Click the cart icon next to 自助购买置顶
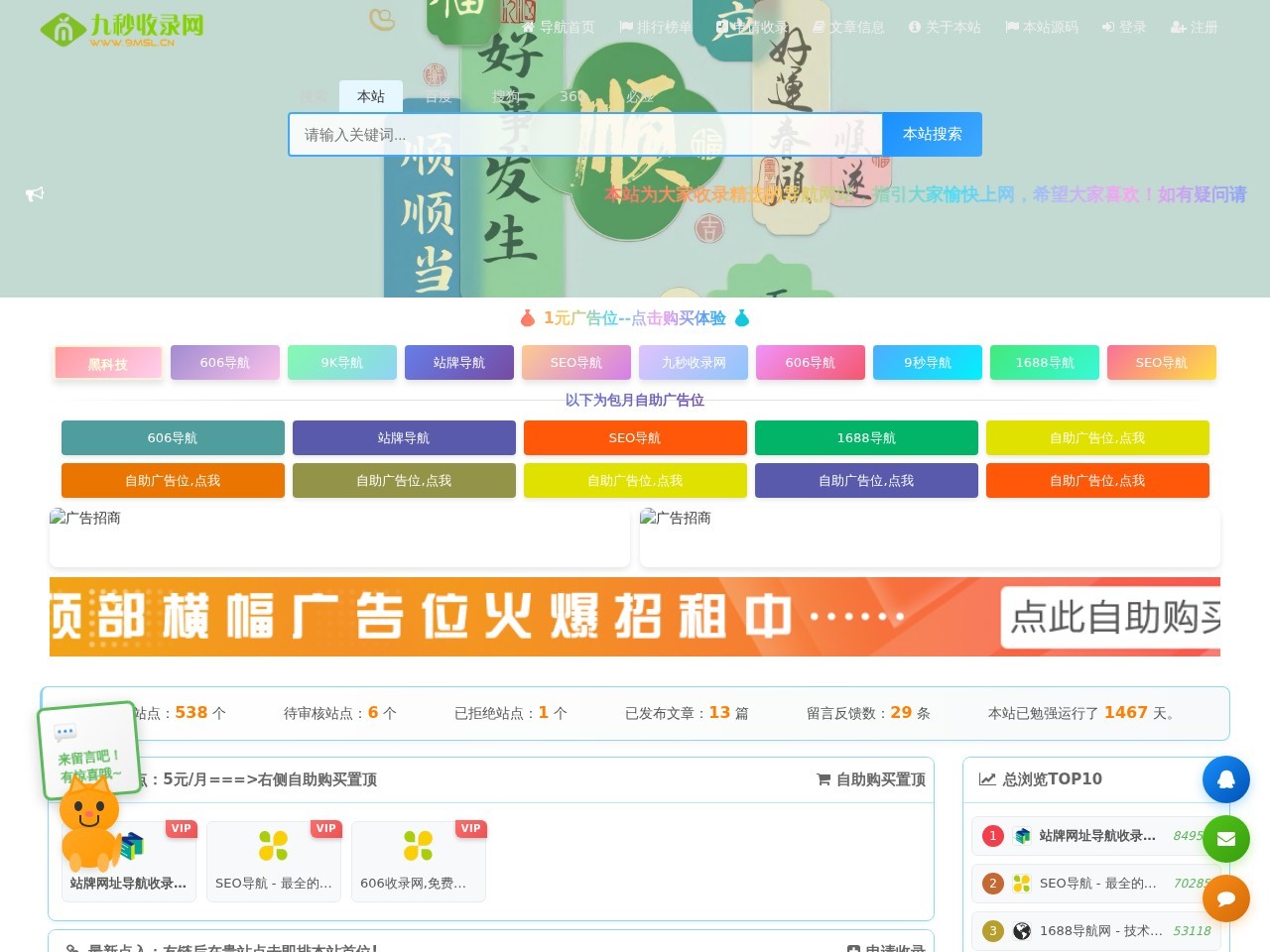The width and height of the screenshot is (1270, 952). tap(823, 779)
